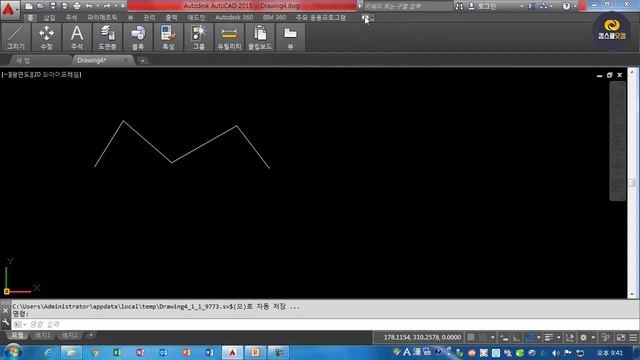Click the New file icon in quick access toolbar
This screenshot has width=640, height=360.
(29, 6)
